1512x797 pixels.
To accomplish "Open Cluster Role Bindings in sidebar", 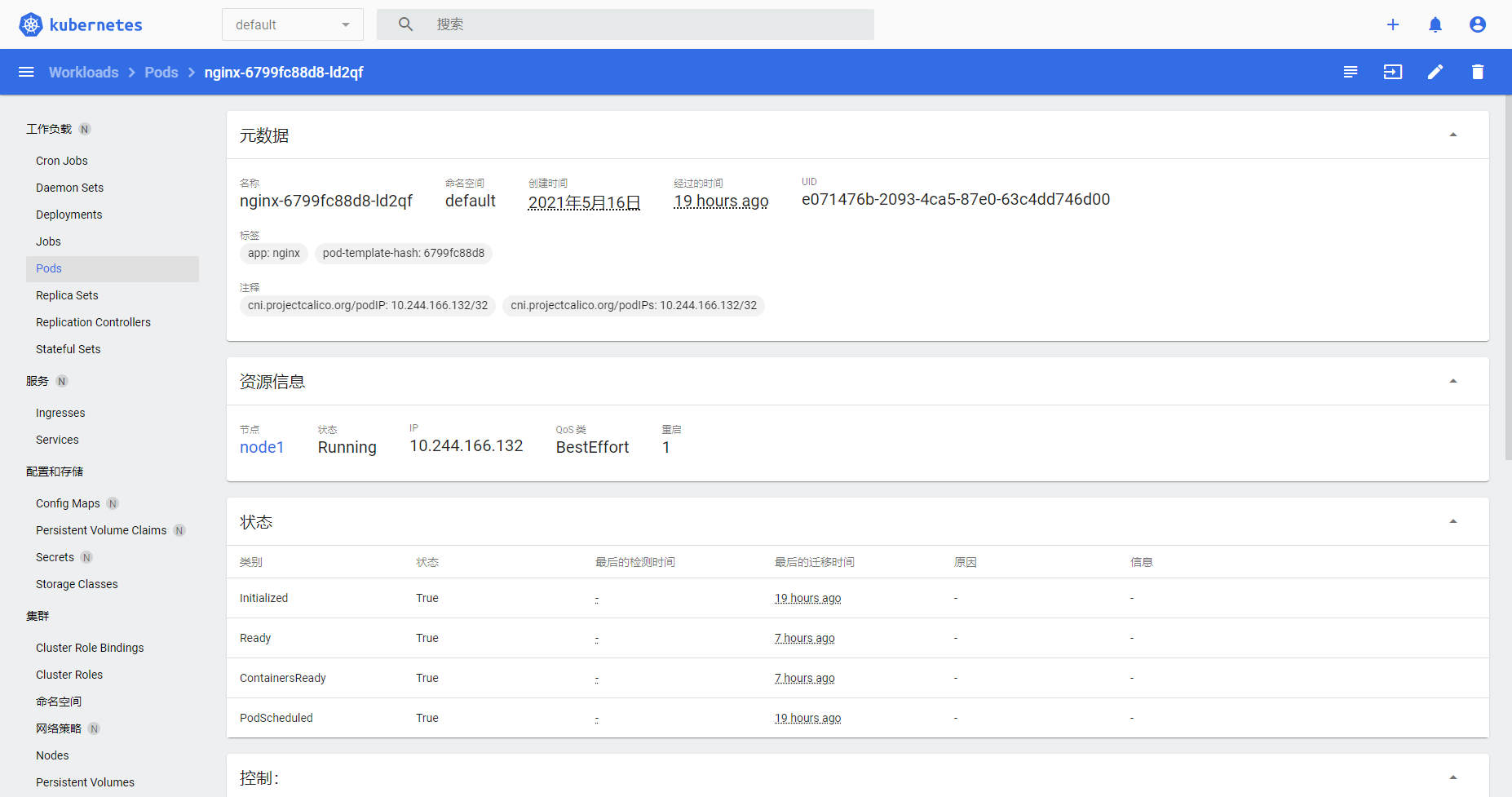I will 90,648.
